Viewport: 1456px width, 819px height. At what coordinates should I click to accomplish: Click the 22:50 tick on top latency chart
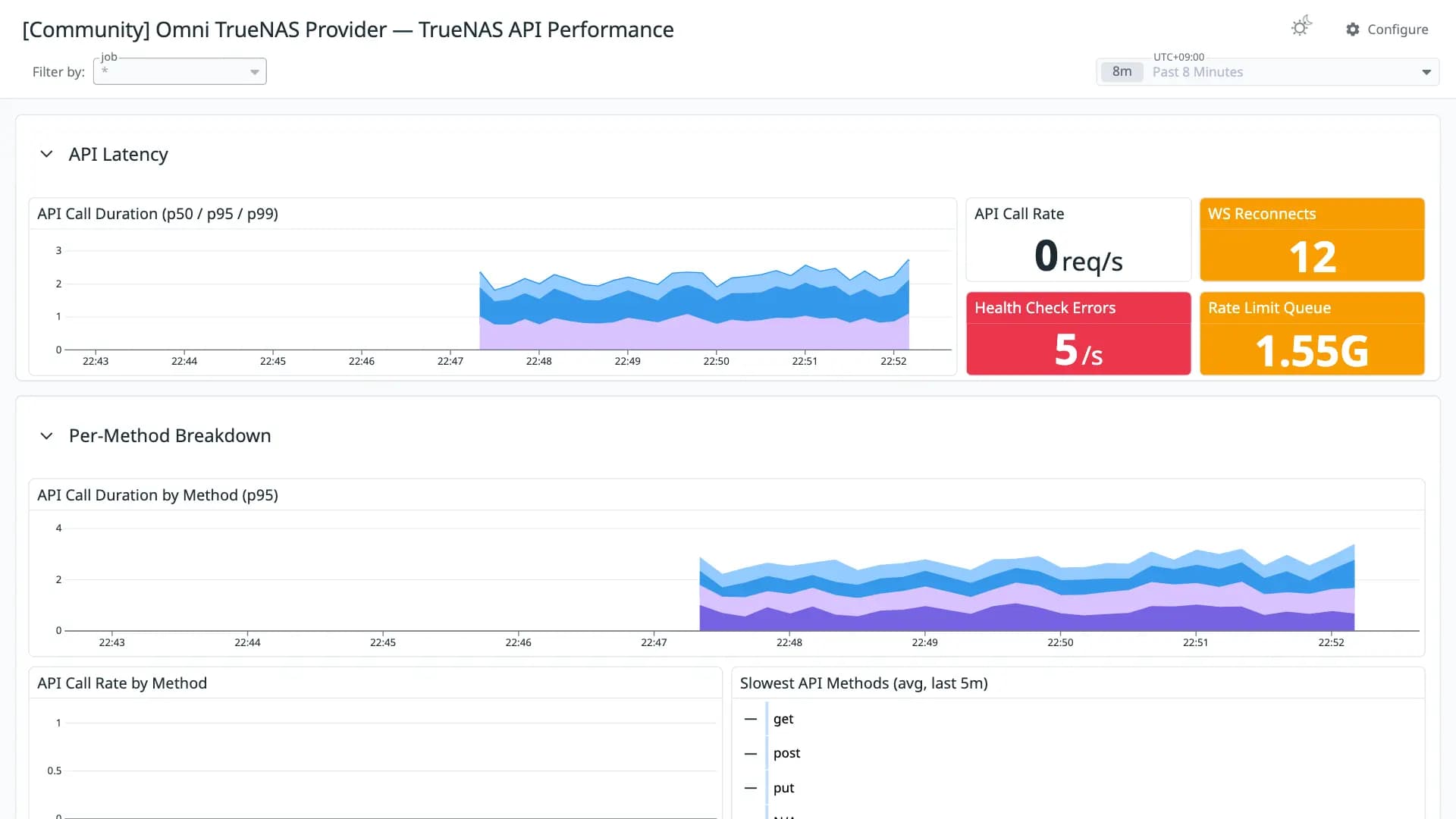pyautogui.click(x=716, y=361)
